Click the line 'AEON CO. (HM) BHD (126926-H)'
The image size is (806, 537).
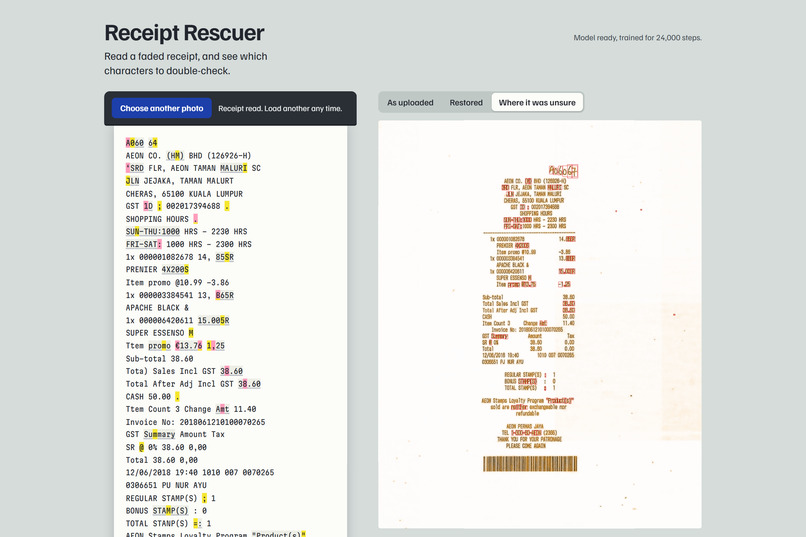[188, 155]
